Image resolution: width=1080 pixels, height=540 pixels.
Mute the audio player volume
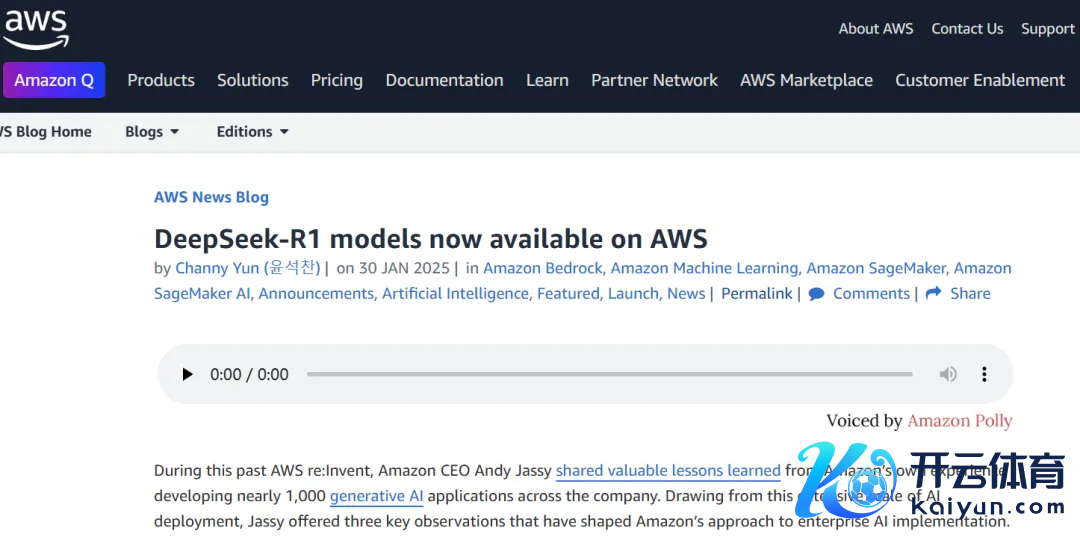coord(947,375)
